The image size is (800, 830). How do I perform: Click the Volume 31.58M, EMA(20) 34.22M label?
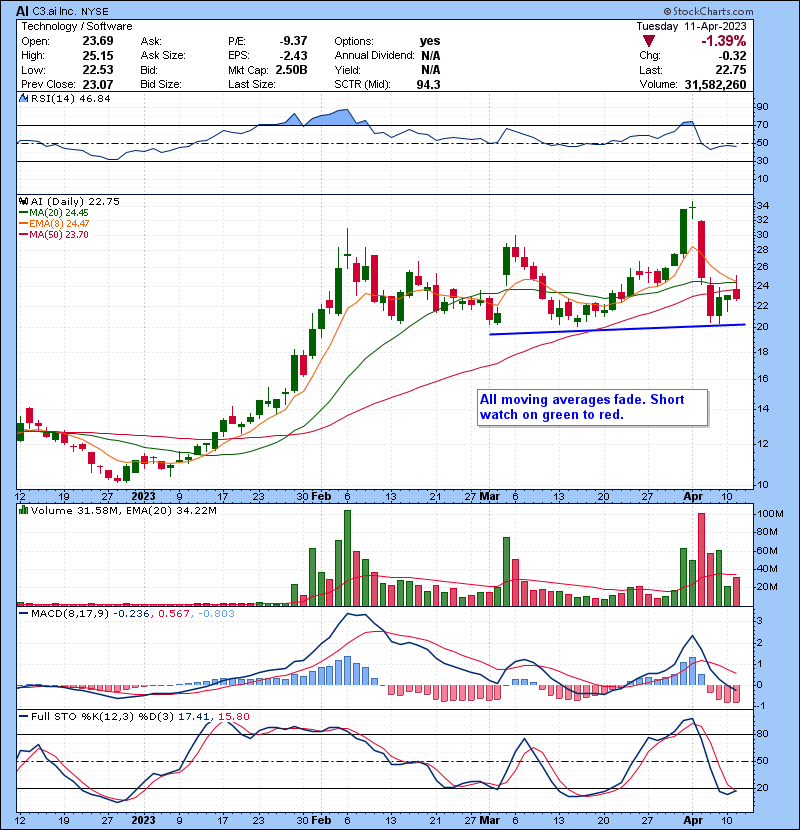[123, 510]
